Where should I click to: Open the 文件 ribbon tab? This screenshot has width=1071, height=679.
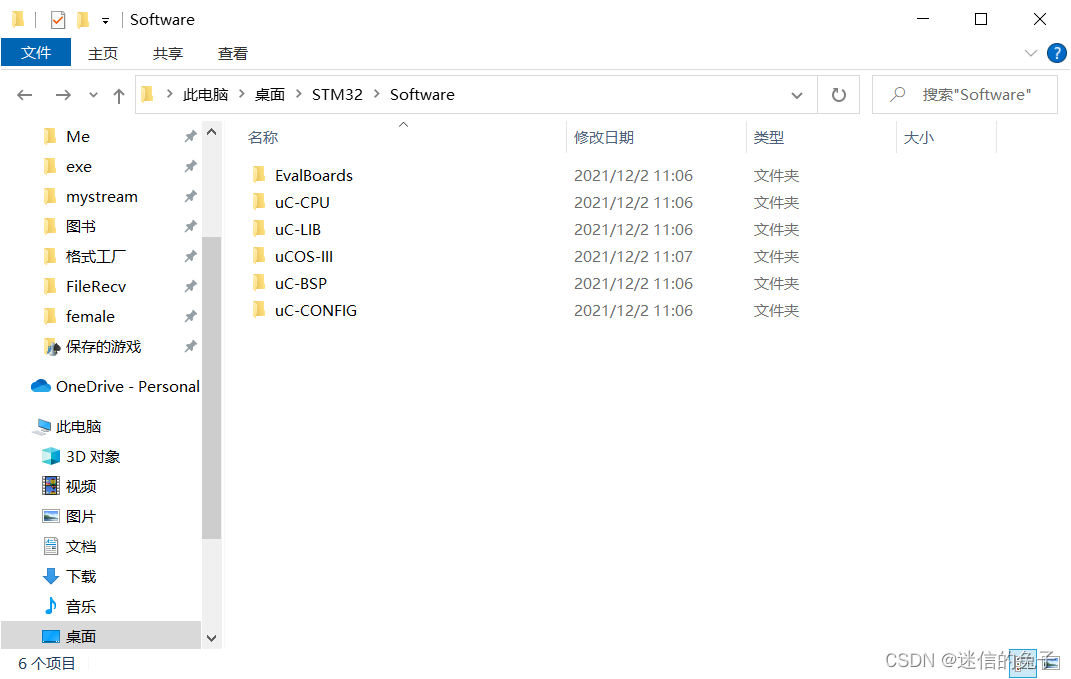pos(36,53)
